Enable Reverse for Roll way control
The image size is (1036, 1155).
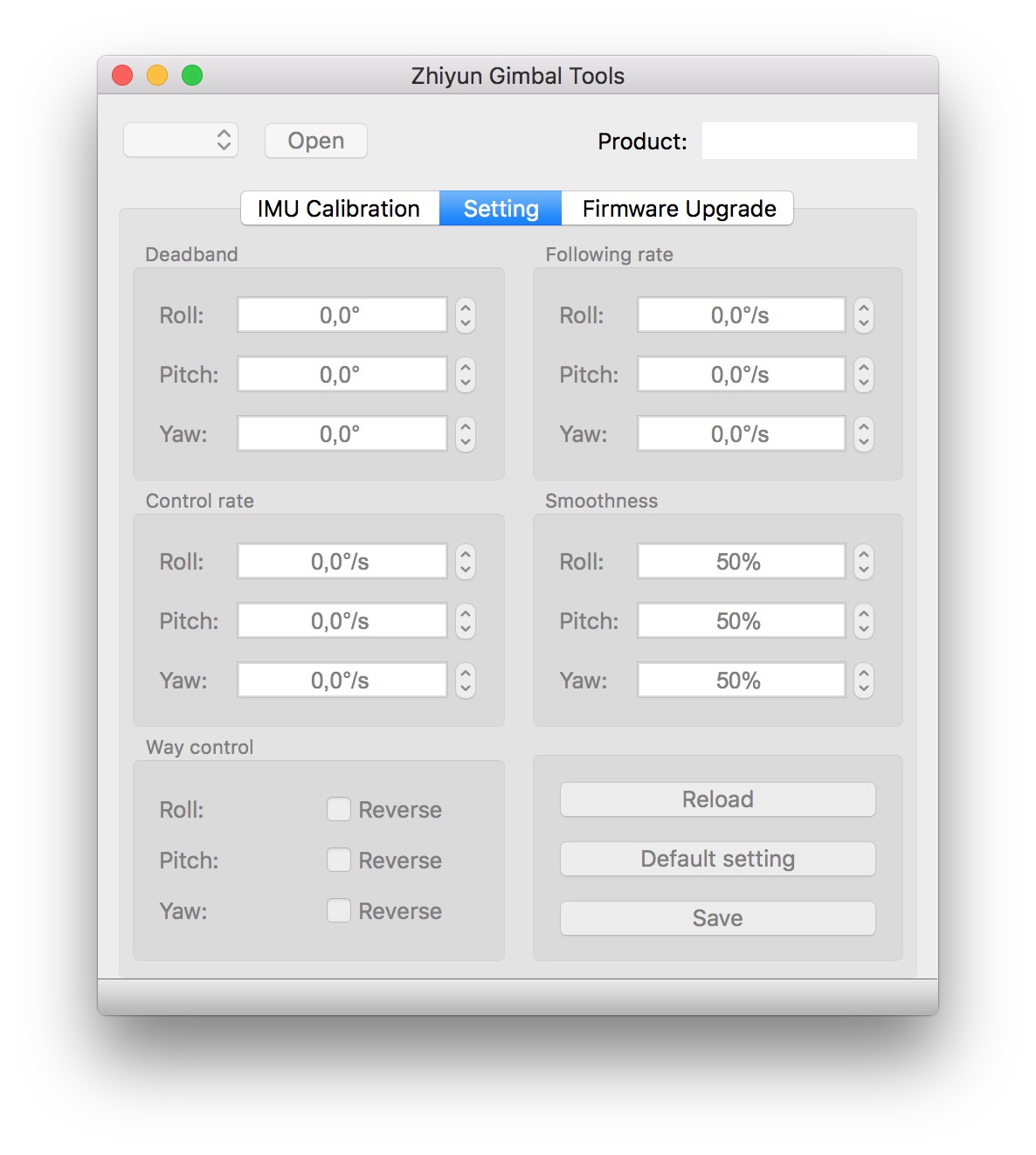click(339, 809)
